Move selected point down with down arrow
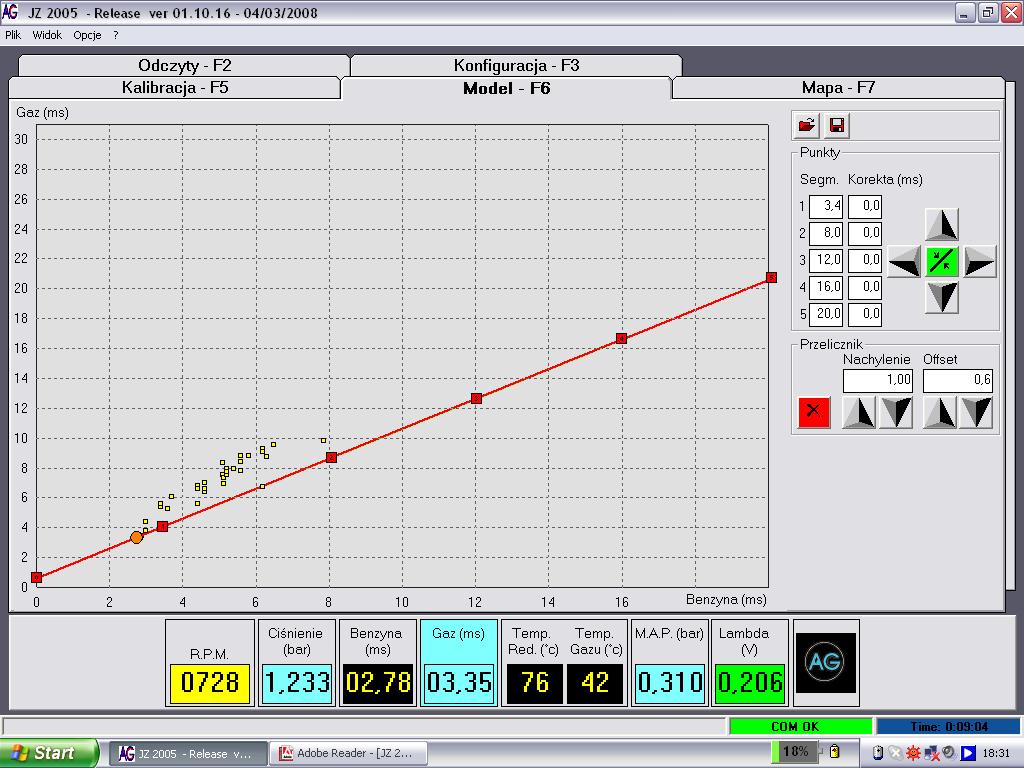Image resolution: width=1024 pixels, height=768 pixels. click(942, 298)
